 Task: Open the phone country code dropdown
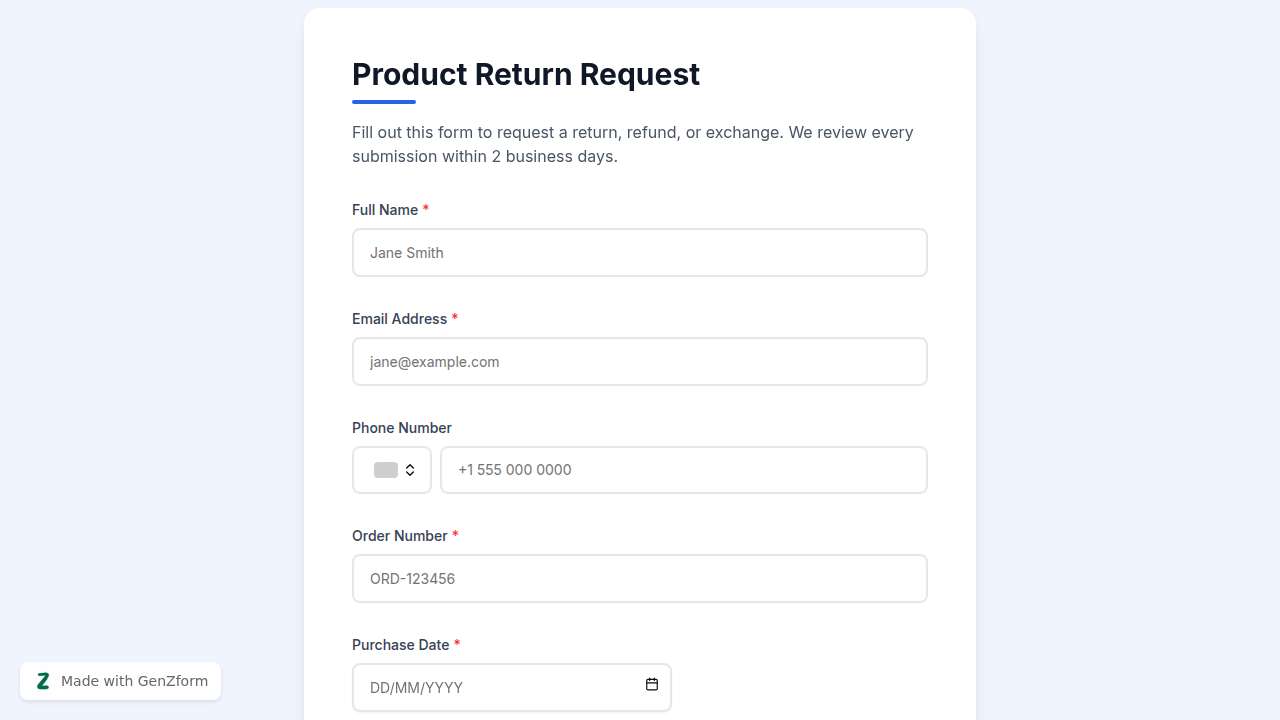(x=392, y=470)
